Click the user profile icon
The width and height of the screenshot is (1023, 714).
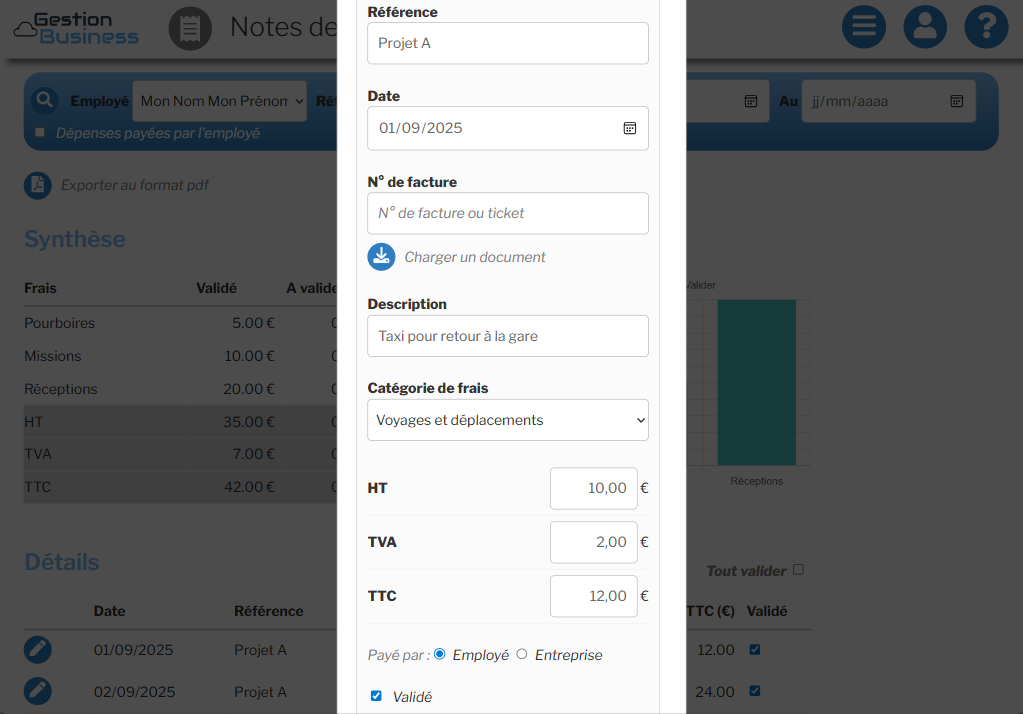925,27
